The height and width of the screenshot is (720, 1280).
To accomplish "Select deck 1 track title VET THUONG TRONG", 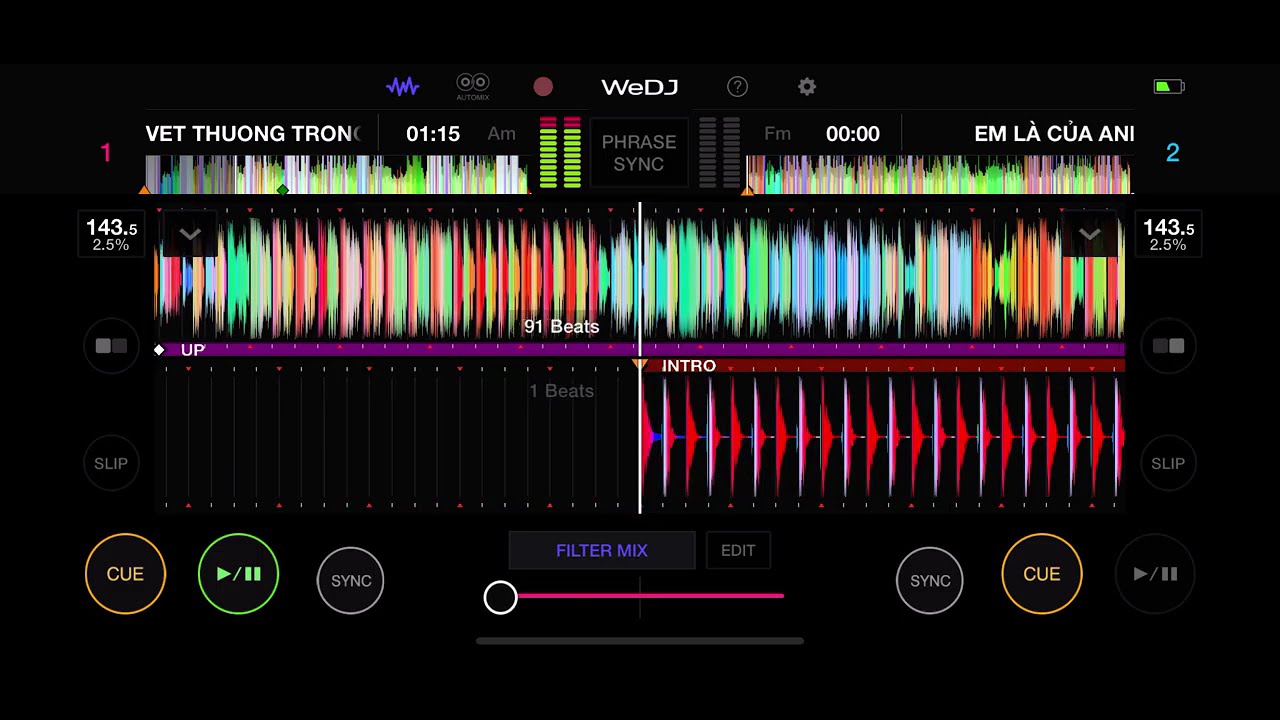I will tap(253, 134).
